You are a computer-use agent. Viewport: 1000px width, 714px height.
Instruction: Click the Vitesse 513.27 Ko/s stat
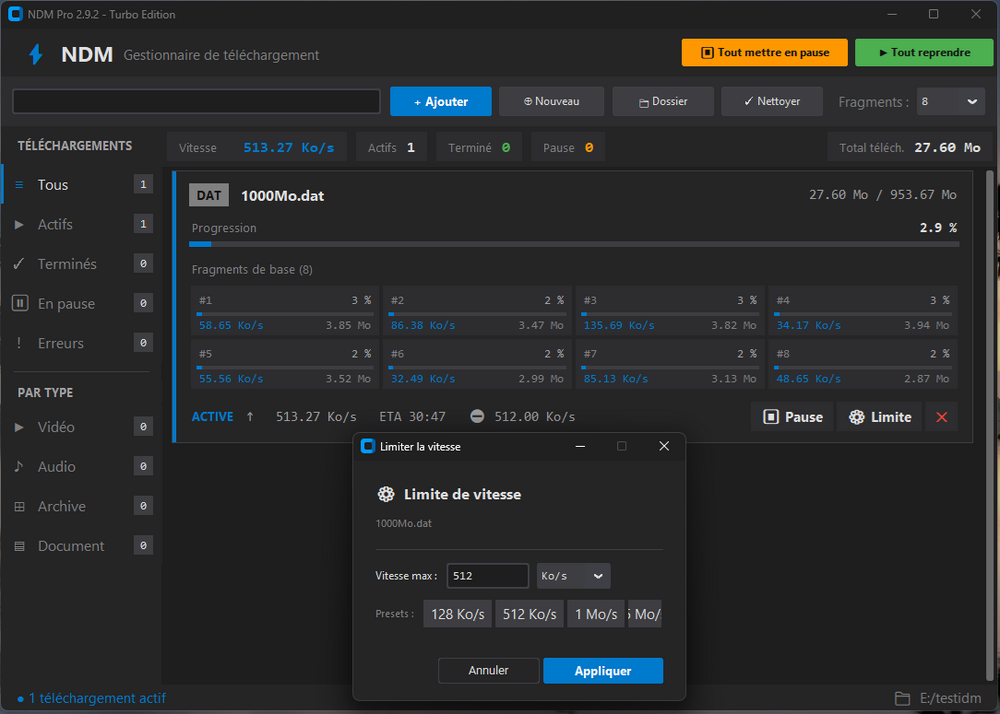point(257,147)
